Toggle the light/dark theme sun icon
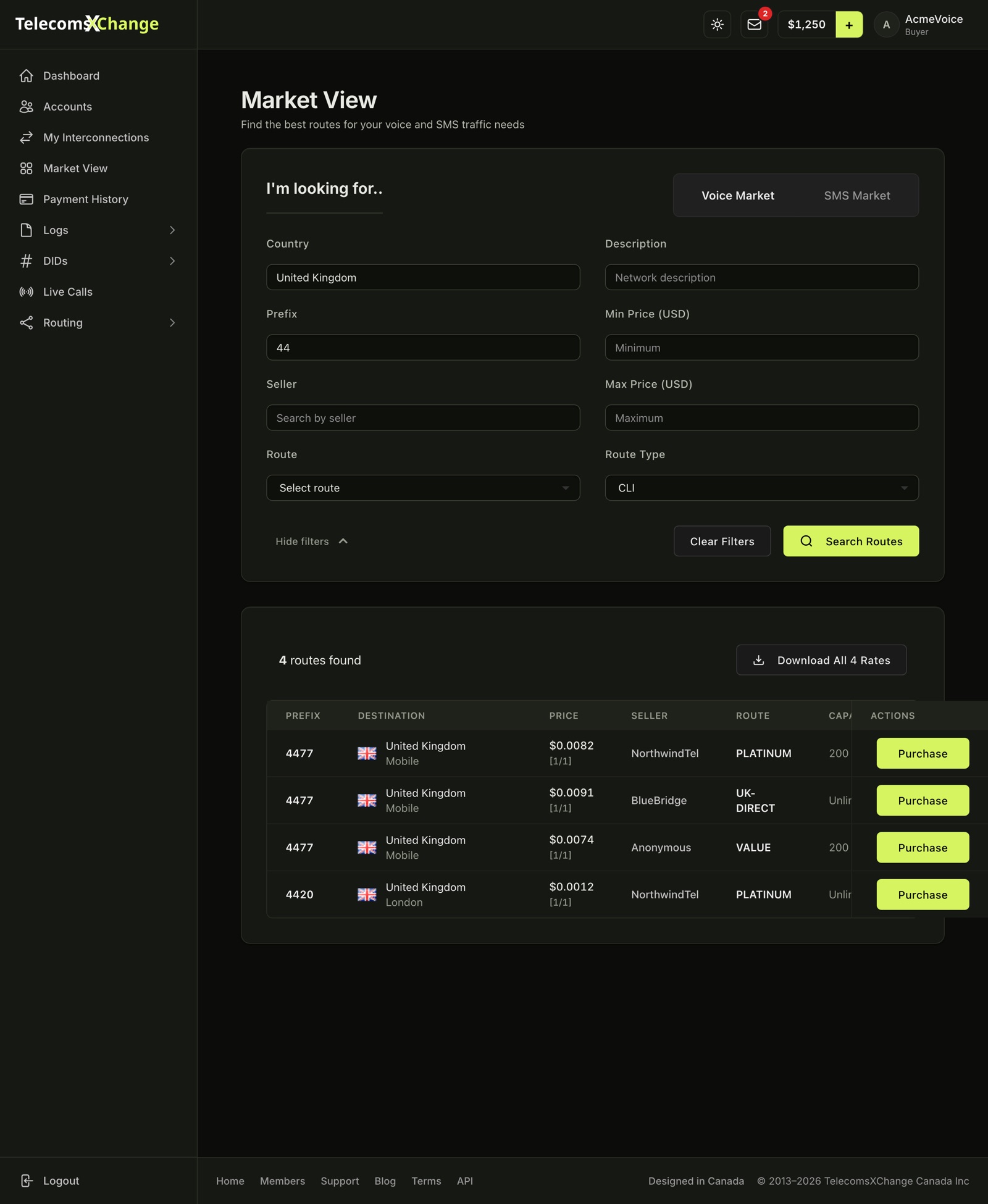The height and width of the screenshot is (1204, 988). (x=717, y=24)
